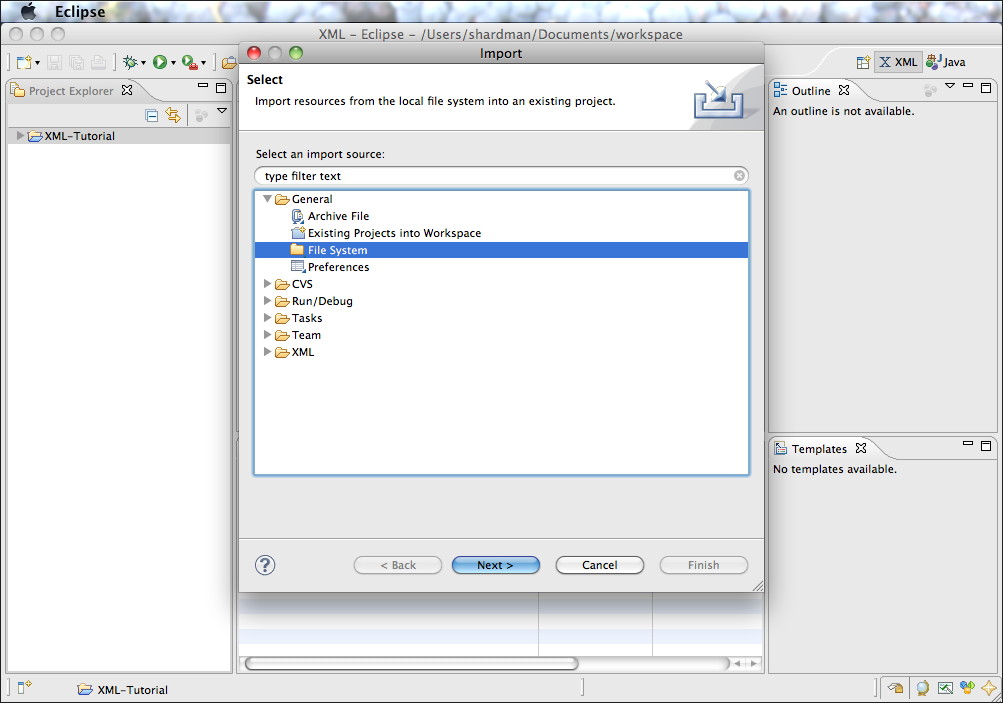This screenshot has width=1003, height=703.
Task: Click the Finish button
Action: point(704,565)
